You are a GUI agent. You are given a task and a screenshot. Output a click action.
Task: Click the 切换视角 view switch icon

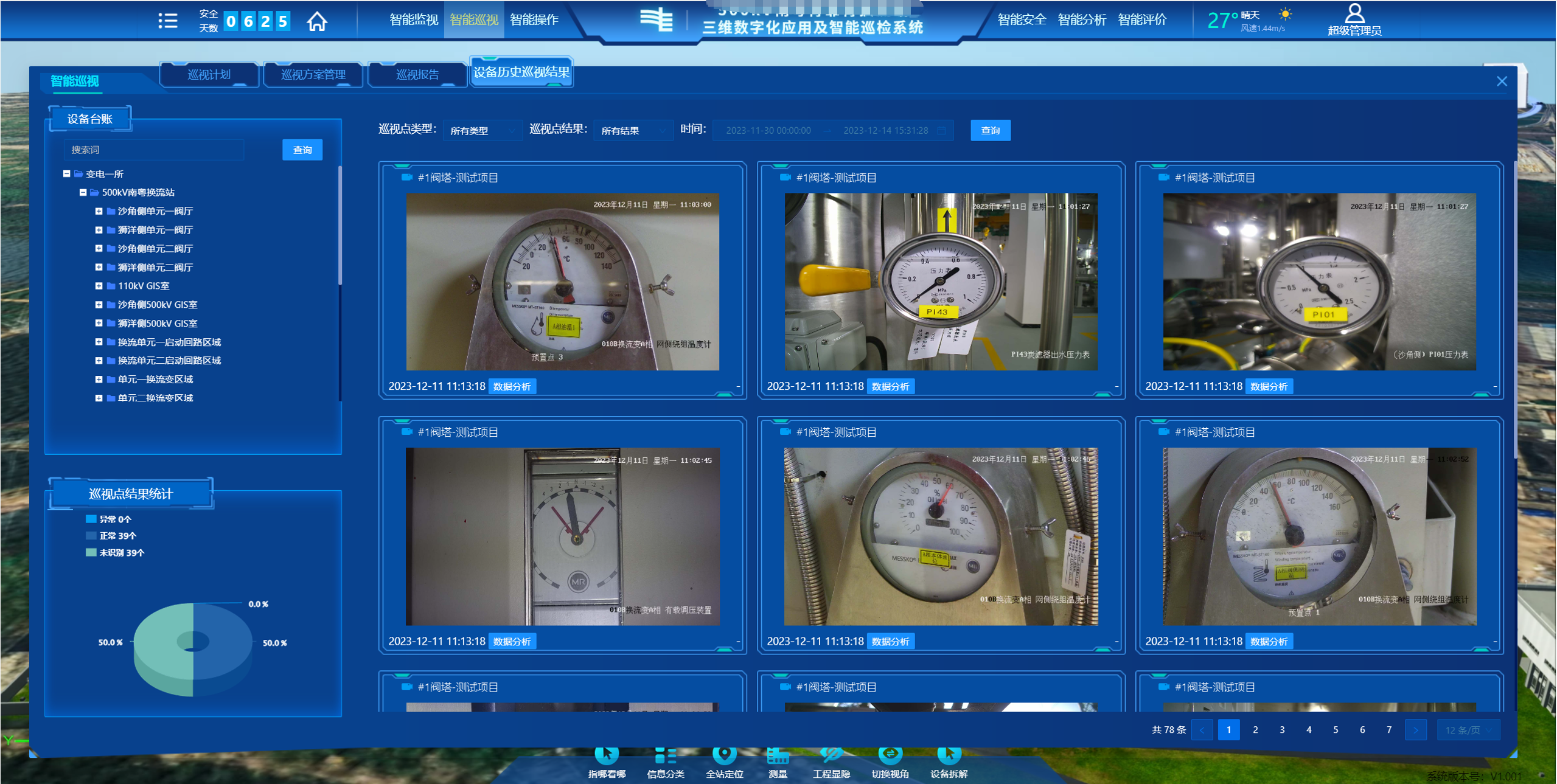click(890, 755)
